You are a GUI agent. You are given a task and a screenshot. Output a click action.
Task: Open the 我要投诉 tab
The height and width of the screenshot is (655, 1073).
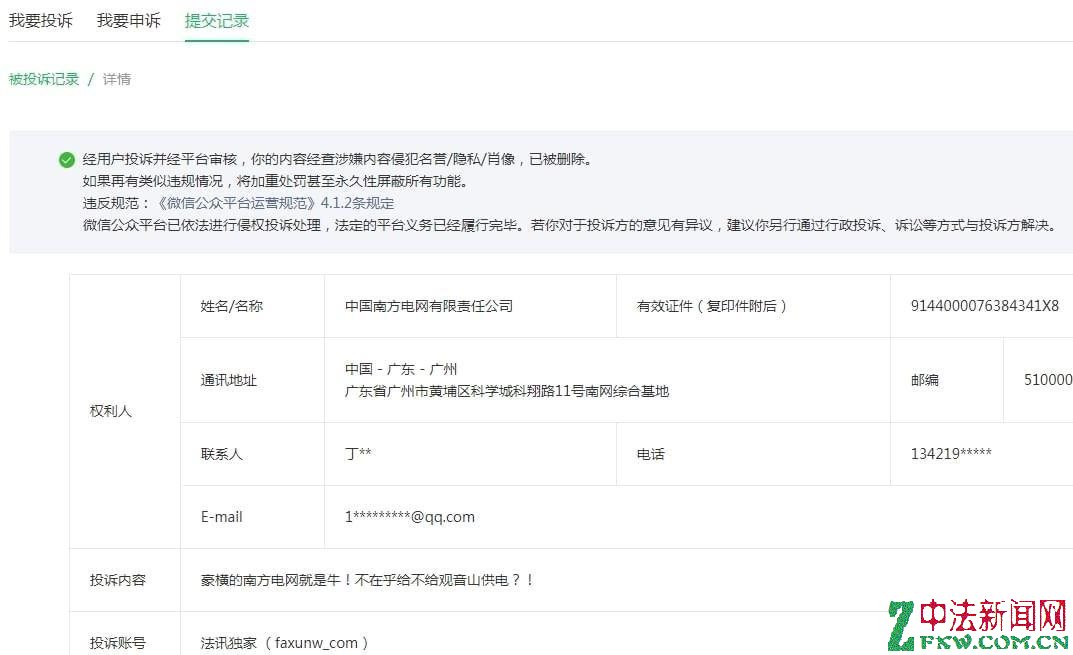(x=40, y=21)
